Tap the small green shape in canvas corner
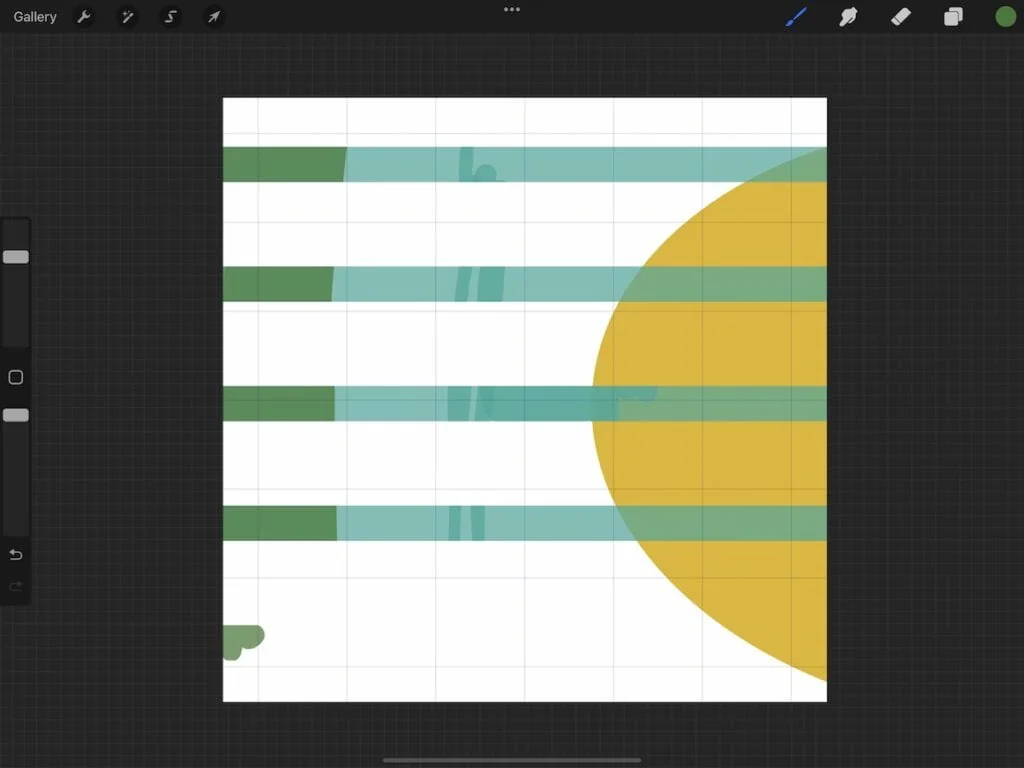The width and height of the screenshot is (1024, 768). [243, 642]
